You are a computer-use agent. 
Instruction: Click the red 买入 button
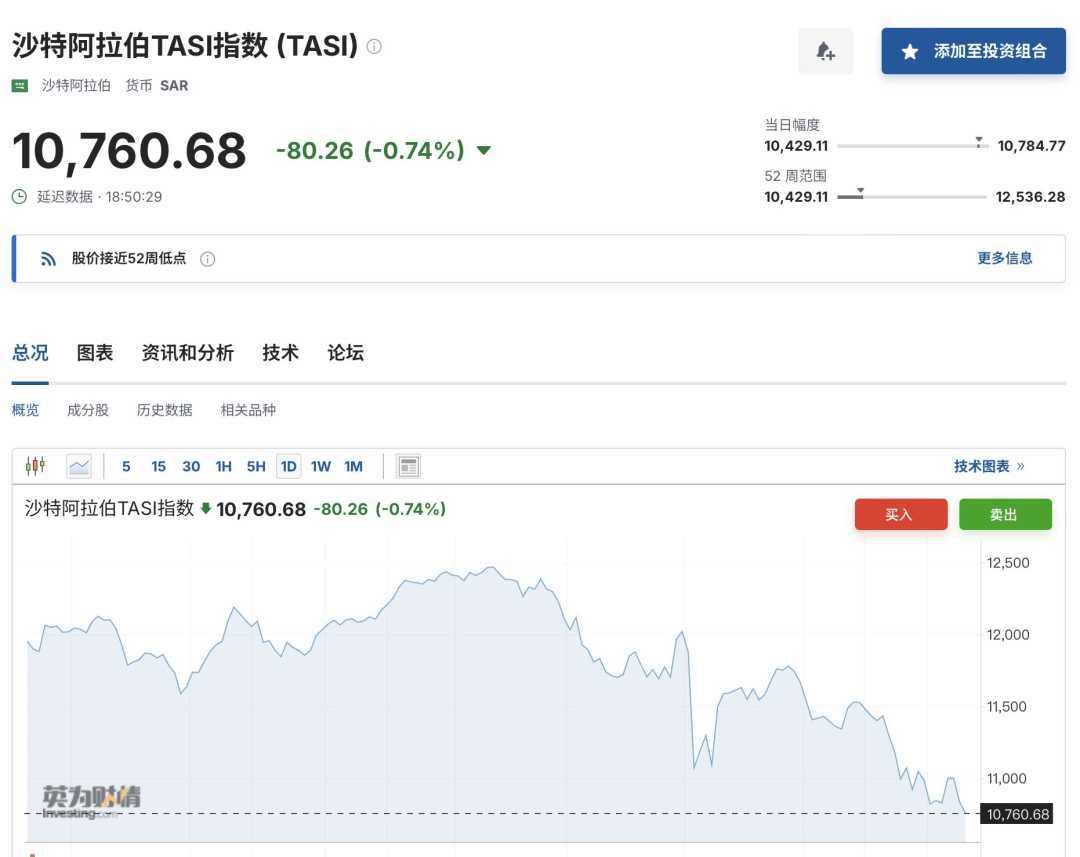[x=900, y=514]
